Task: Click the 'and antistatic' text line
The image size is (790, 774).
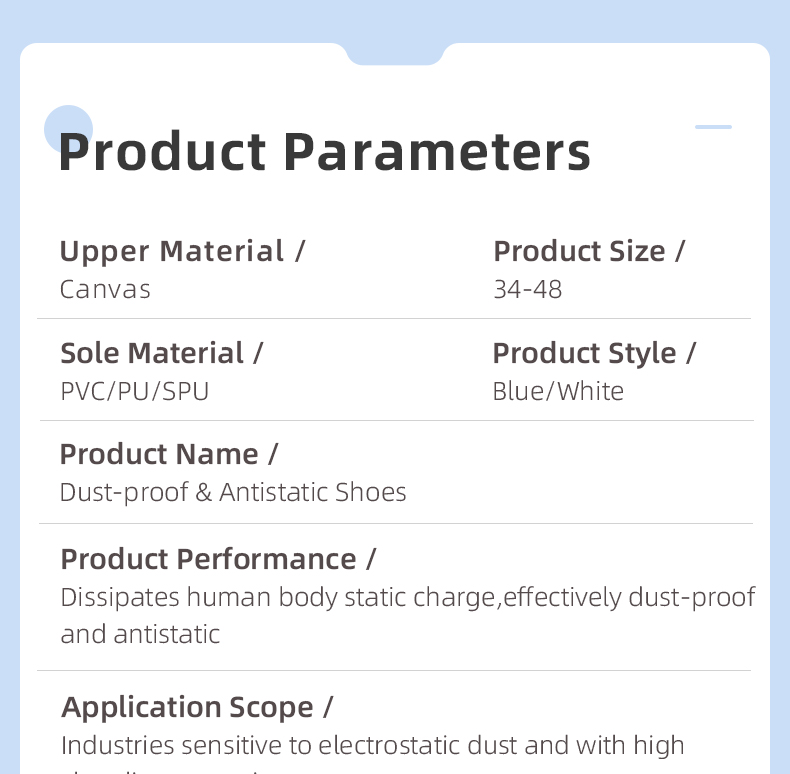Action: (140, 634)
